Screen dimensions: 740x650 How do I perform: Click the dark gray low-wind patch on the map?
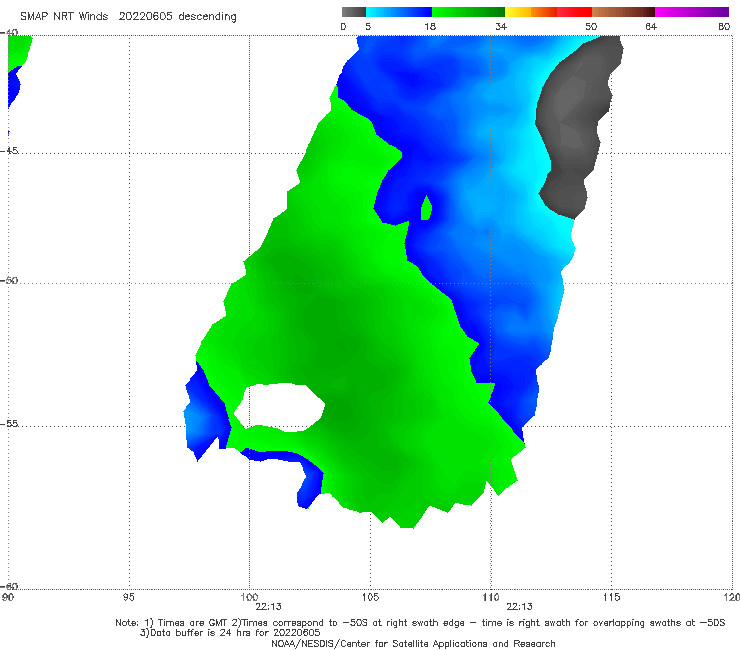point(573,127)
